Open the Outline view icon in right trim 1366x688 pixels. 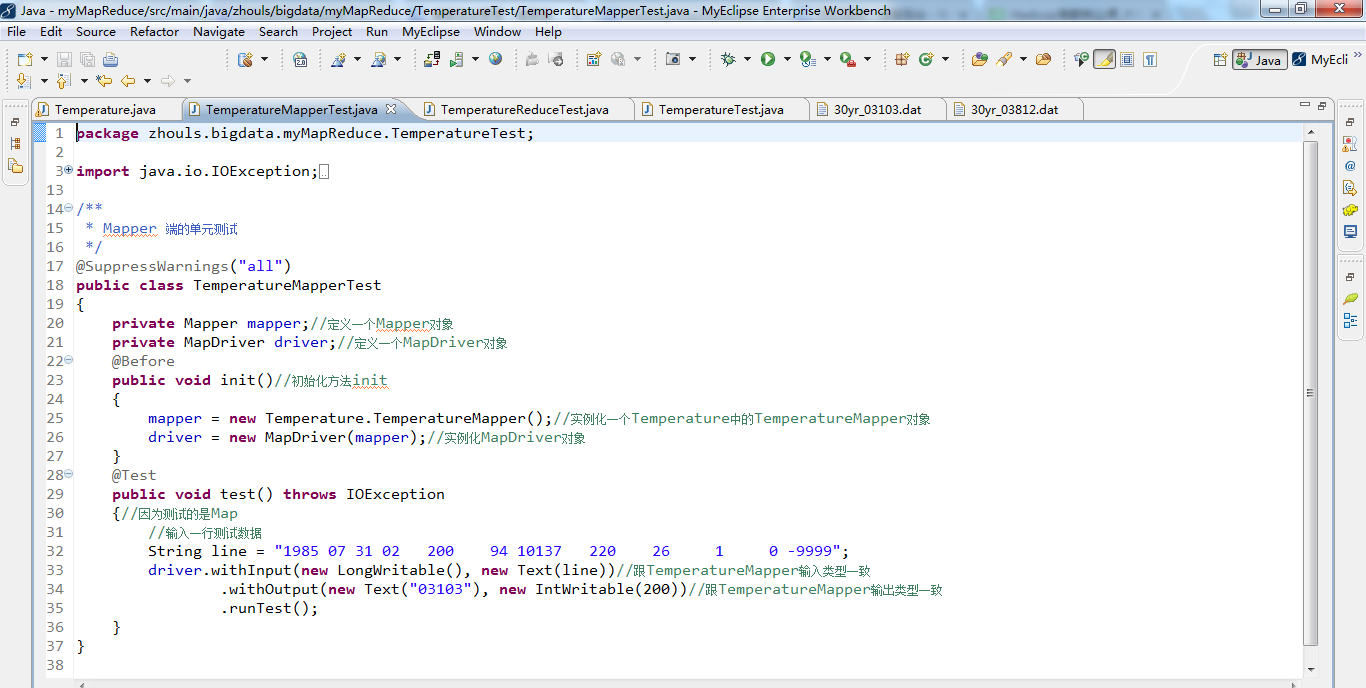click(x=1350, y=320)
